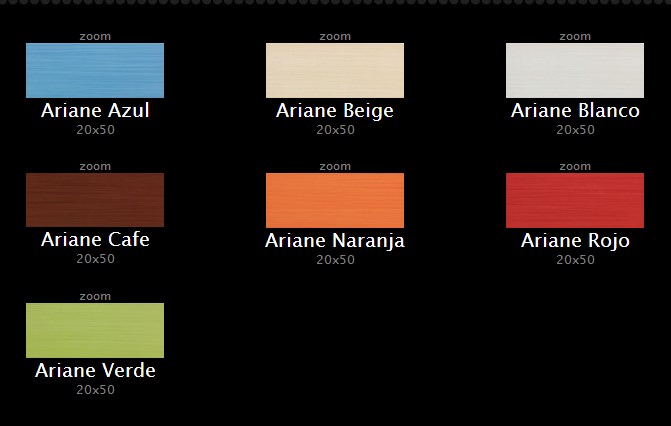Click the 20x50 size under Ariane Blanco

(x=576, y=130)
